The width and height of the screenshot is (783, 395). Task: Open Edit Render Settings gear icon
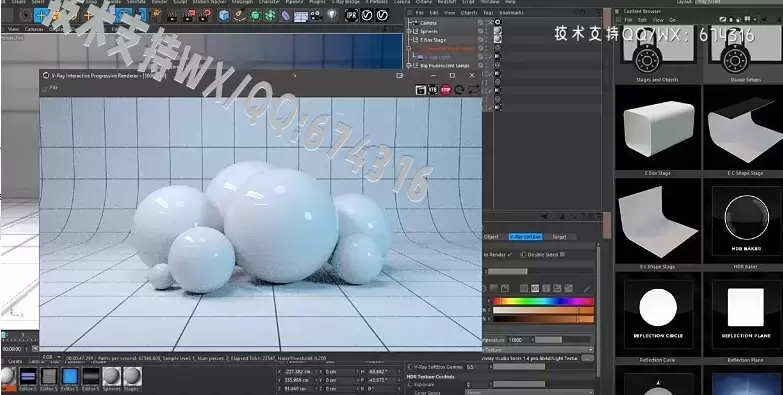pos(205,15)
